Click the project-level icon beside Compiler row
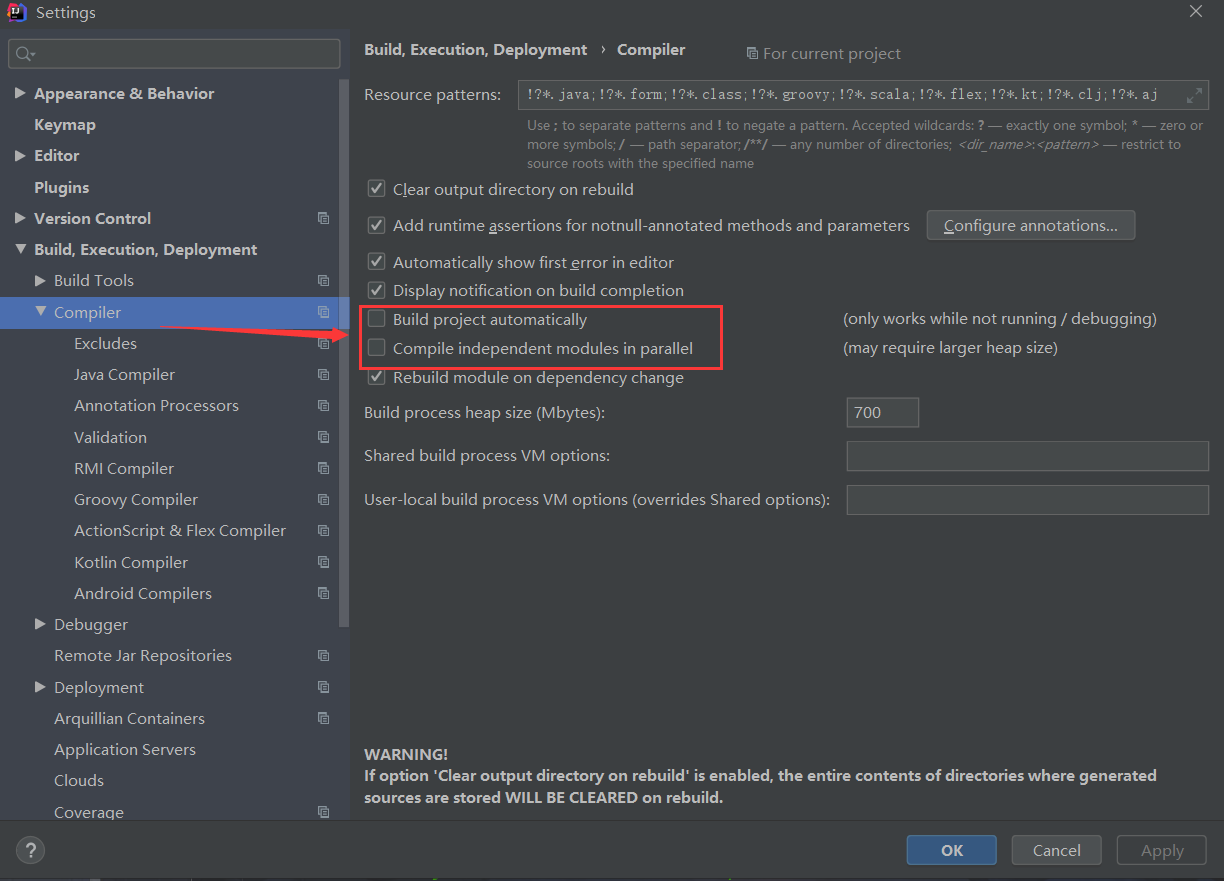1224x881 pixels. click(323, 312)
